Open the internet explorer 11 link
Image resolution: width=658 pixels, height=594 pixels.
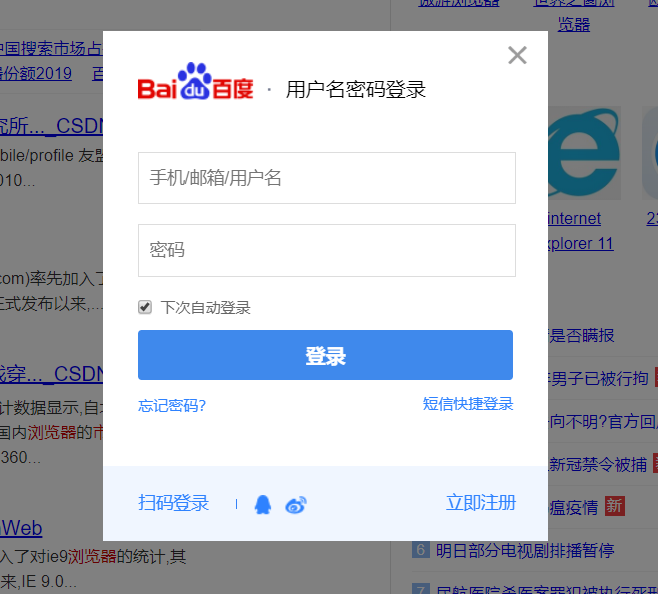point(581,231)
